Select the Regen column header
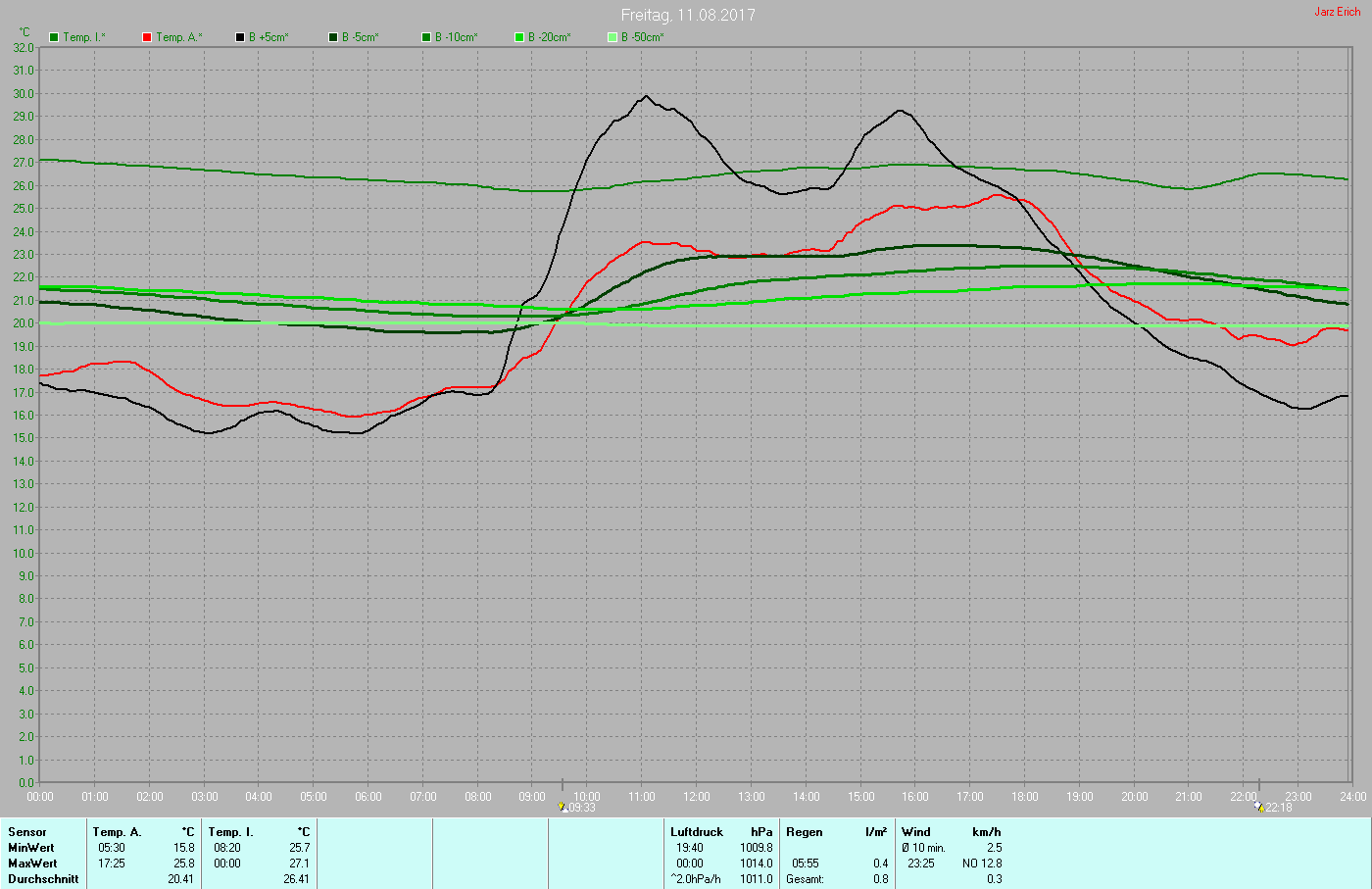Image resolution: width=1372 pixels, height=889 pixels. [805, 832]
